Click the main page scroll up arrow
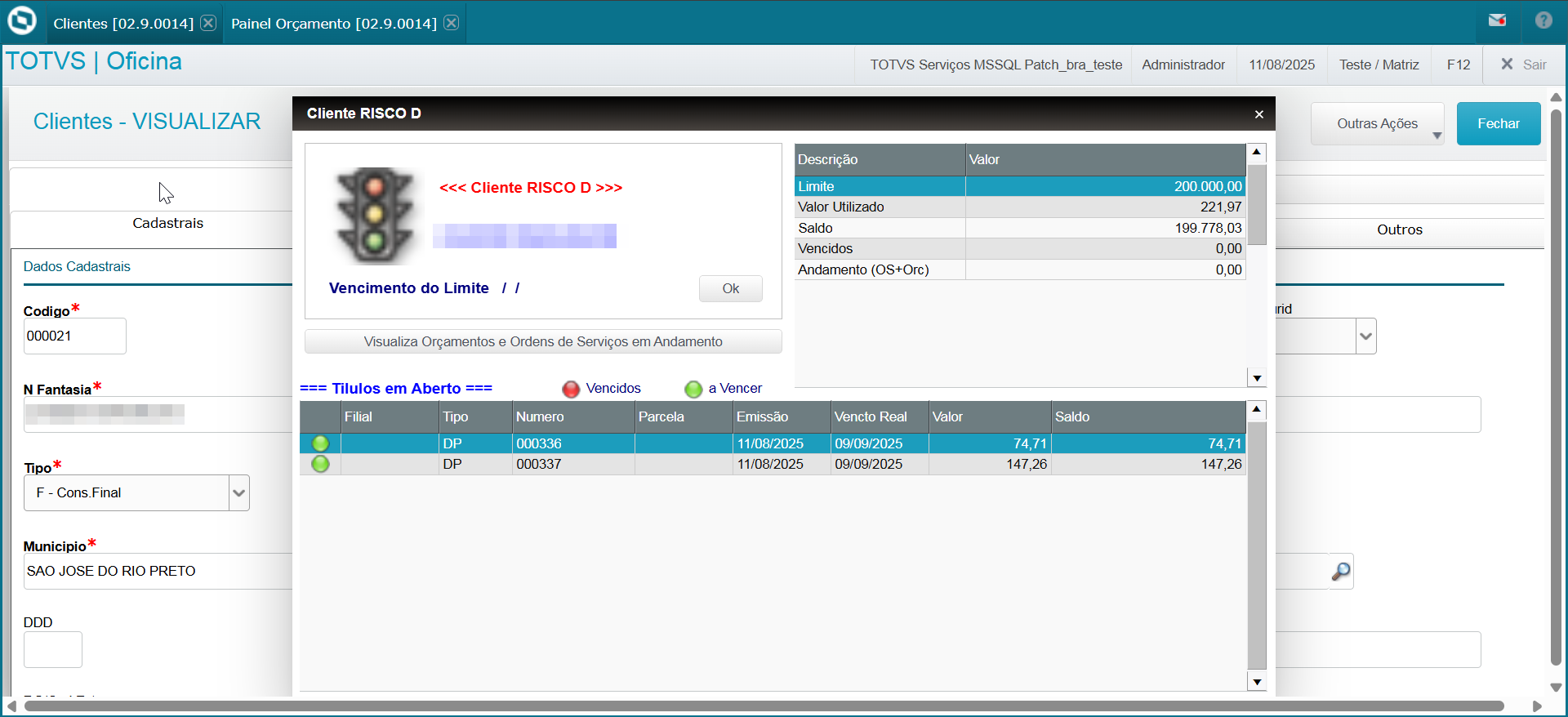 [1556, 97]
